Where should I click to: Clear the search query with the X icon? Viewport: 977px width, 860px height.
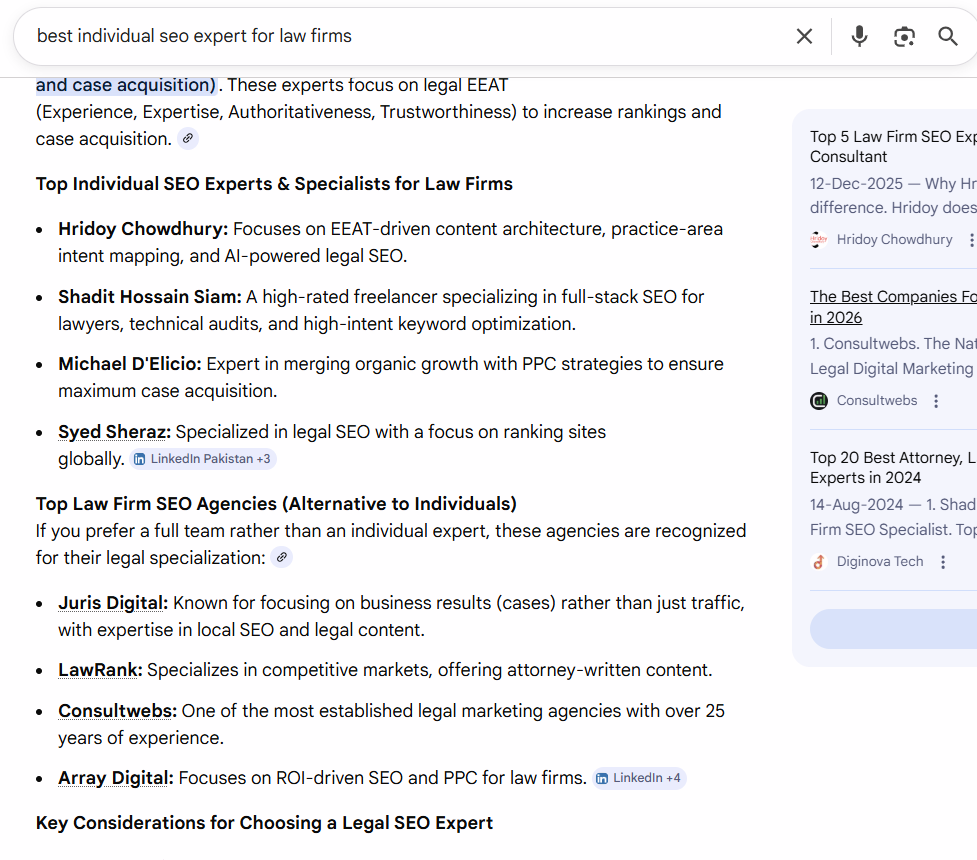point(804,36)
